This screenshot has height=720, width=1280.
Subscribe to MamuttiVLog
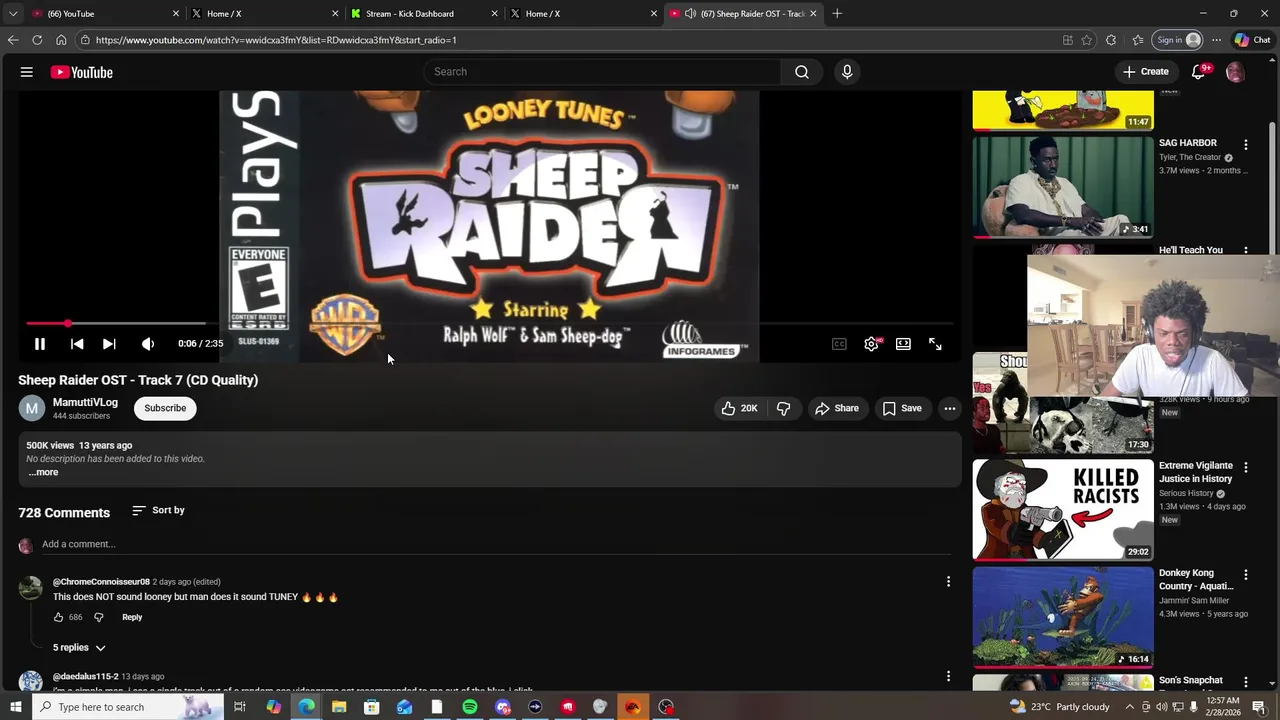click(x=165, y=408)
